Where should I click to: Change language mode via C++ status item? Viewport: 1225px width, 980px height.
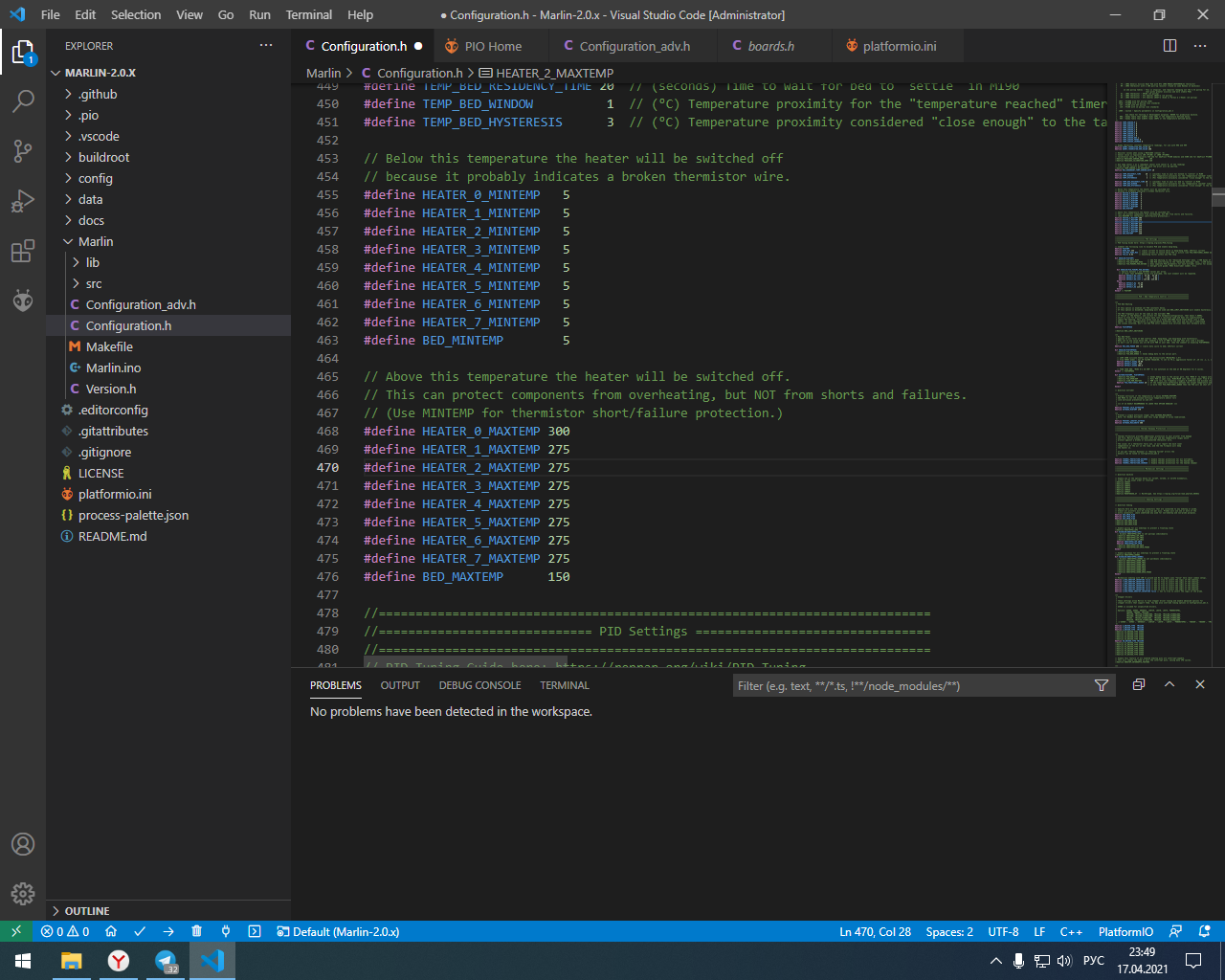click(x=1071, y=931)
